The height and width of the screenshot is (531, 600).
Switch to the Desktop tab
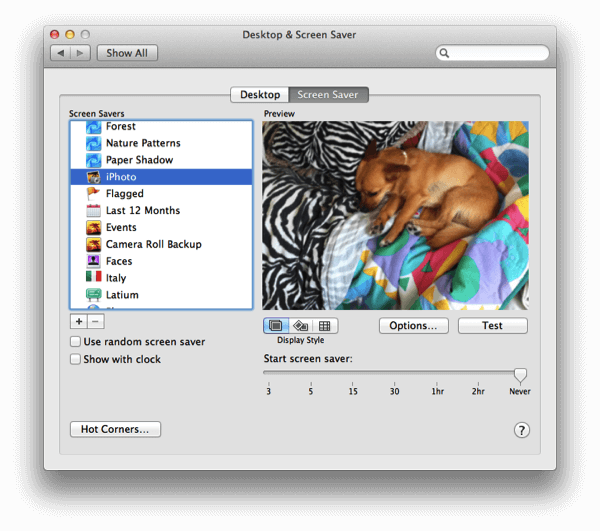click(260, 95)
